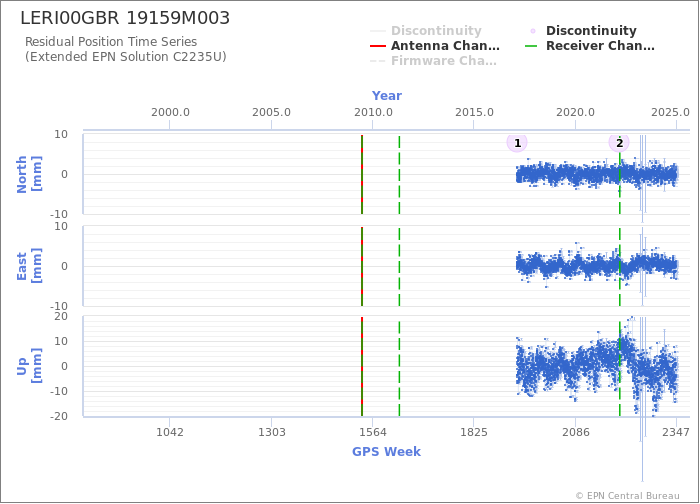Toggle the Antenna Change legend entry
Viewport: 700px width, 504px height.
435,46
